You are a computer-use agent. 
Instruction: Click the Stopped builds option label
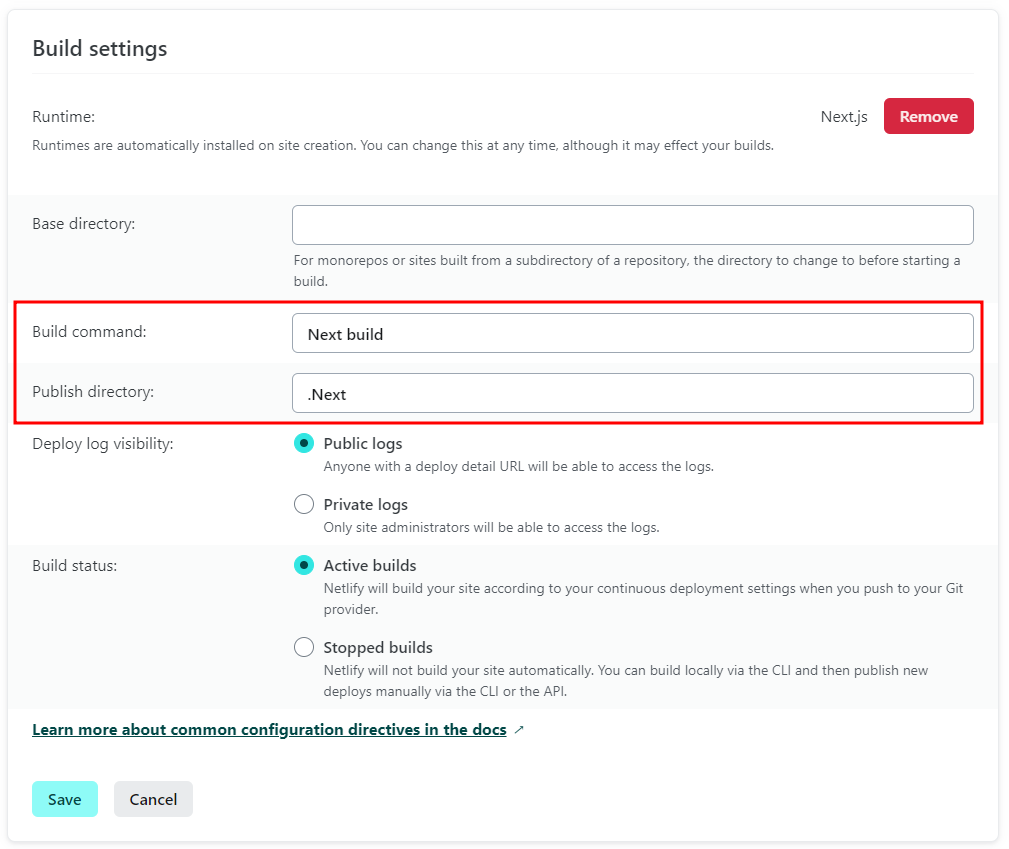(378, 647)
